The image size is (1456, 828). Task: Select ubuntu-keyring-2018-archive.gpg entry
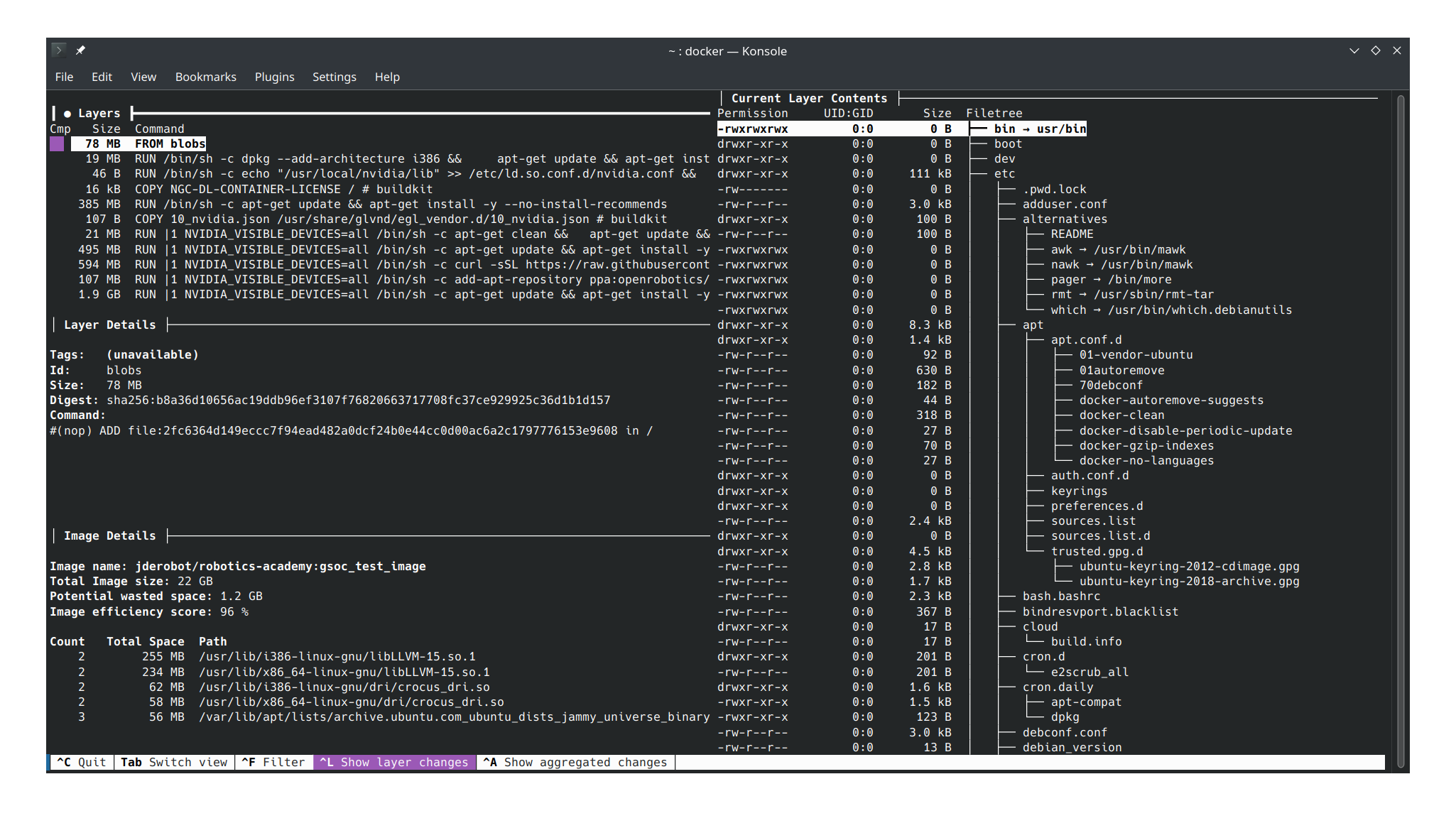1189,581
